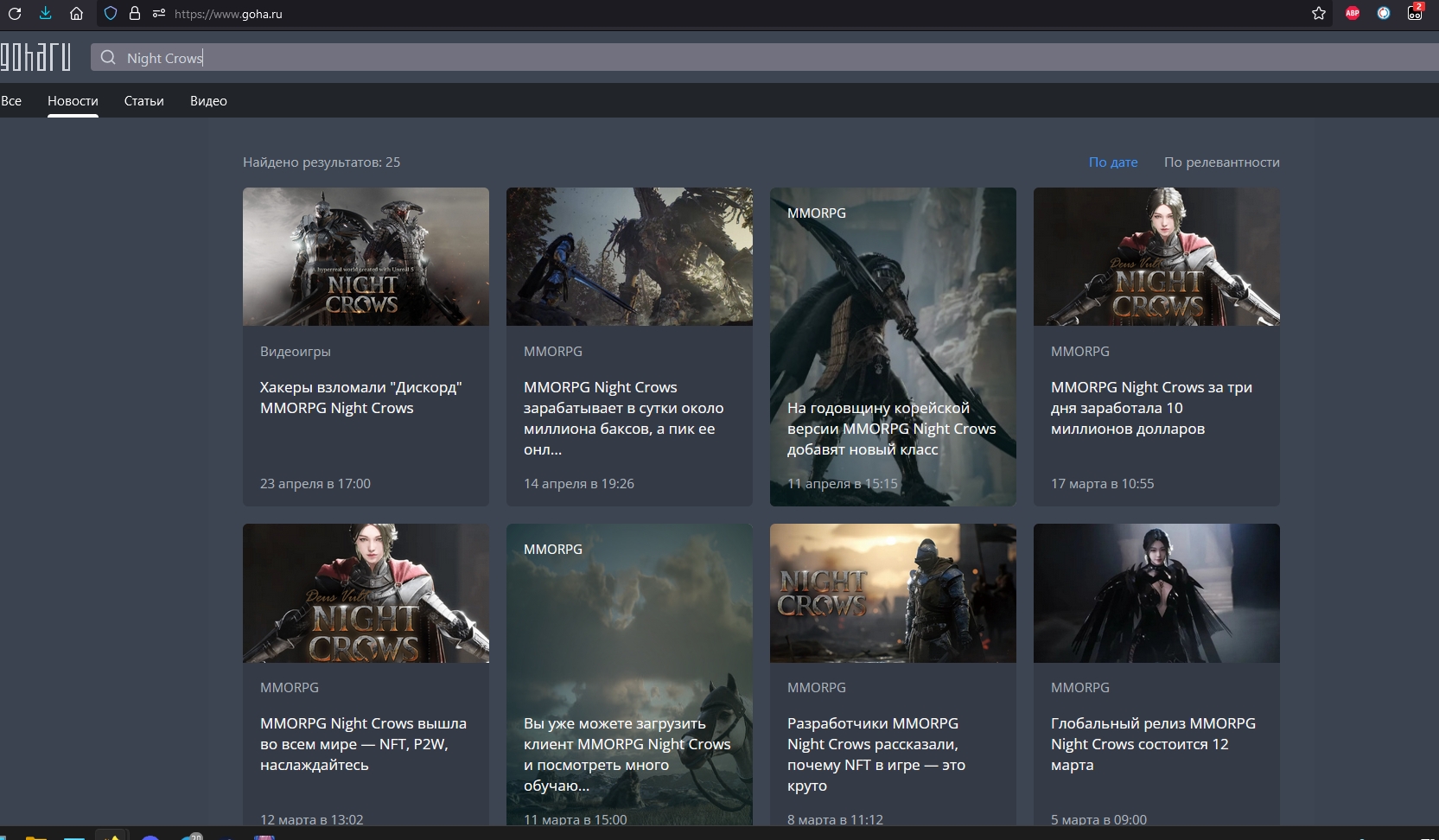
Task: Open article Глобальный релиз состоится 12 марта
Action: coord(1153,744)
